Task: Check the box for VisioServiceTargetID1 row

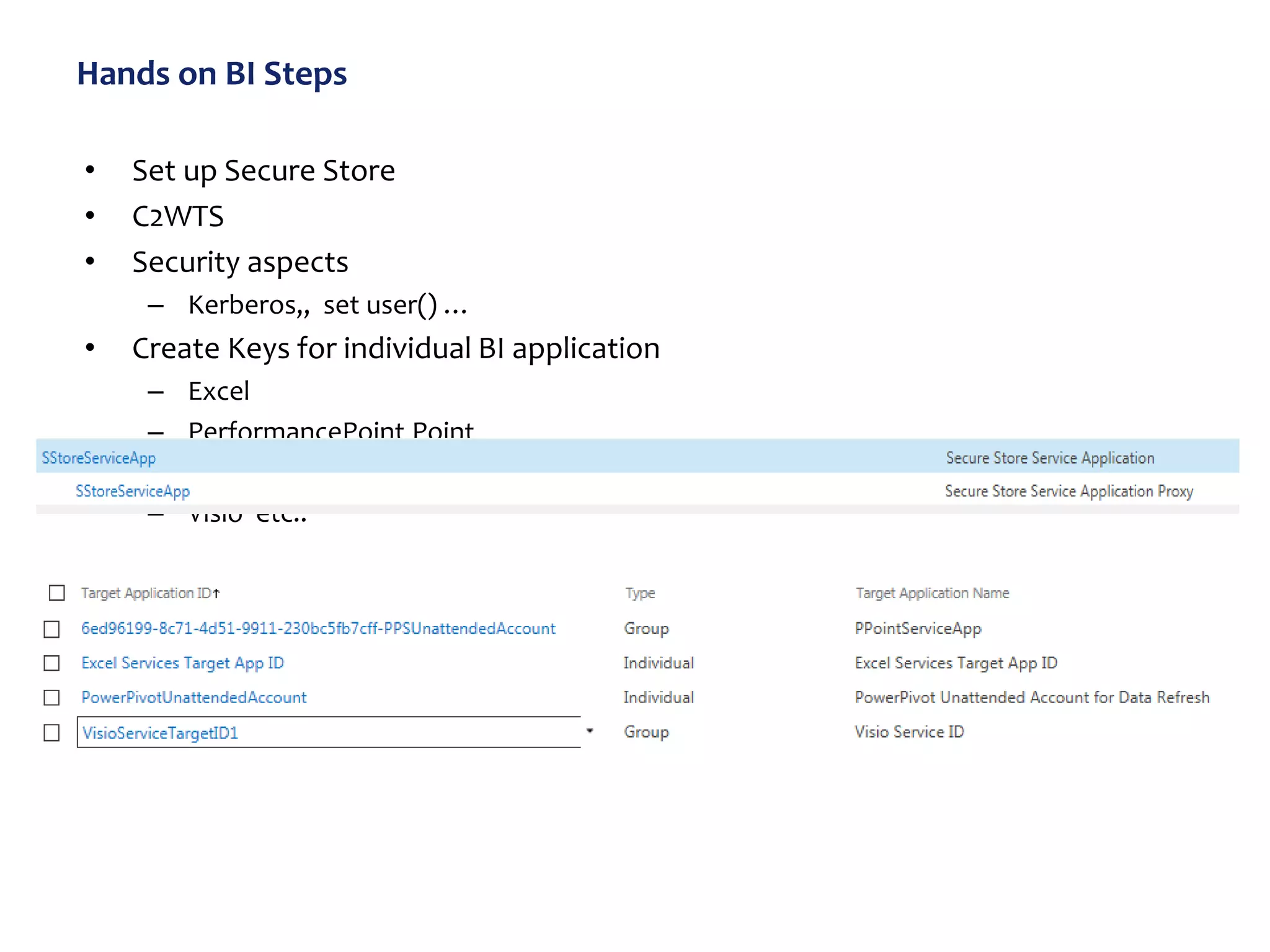Action: coord(51,733)
